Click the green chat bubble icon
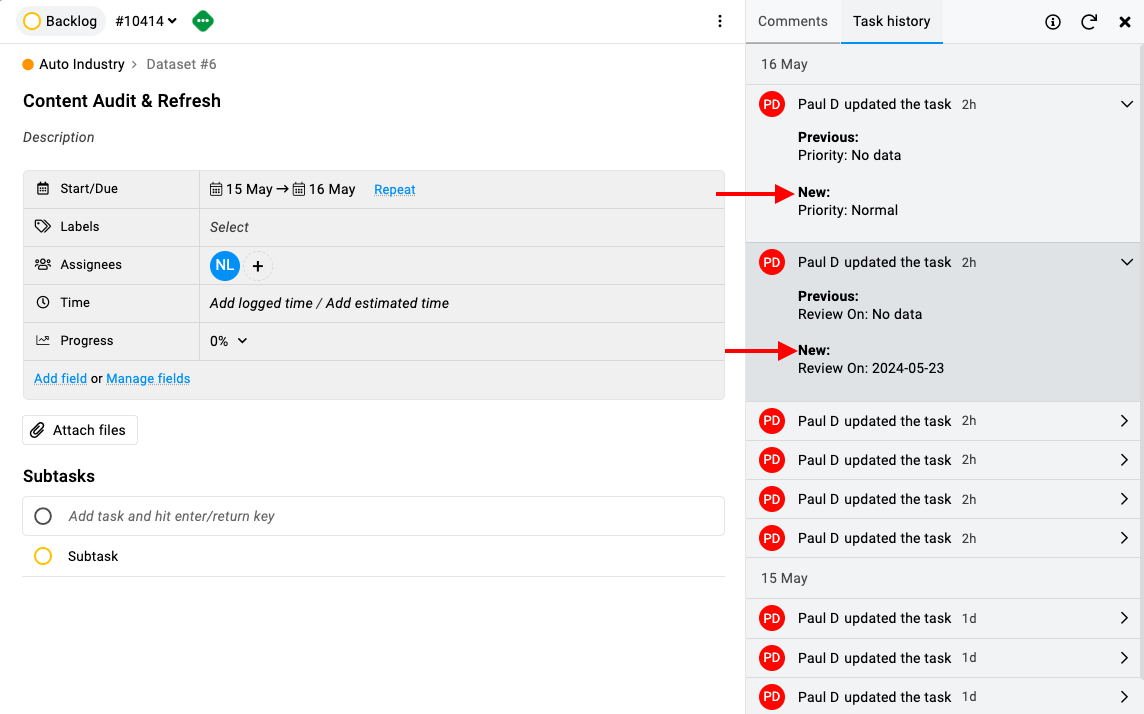The width and height of the screenshot is (1144, 714). point(203,21)
